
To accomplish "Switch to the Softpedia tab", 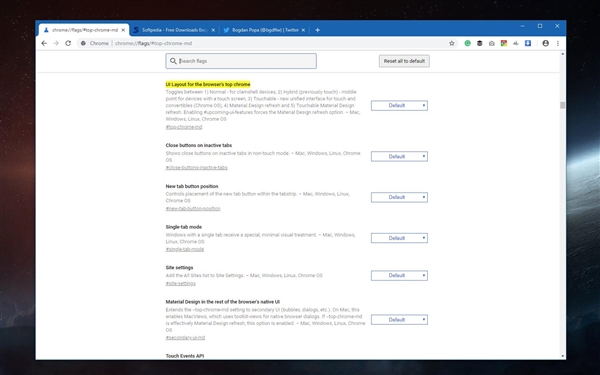I will (174, 30).
